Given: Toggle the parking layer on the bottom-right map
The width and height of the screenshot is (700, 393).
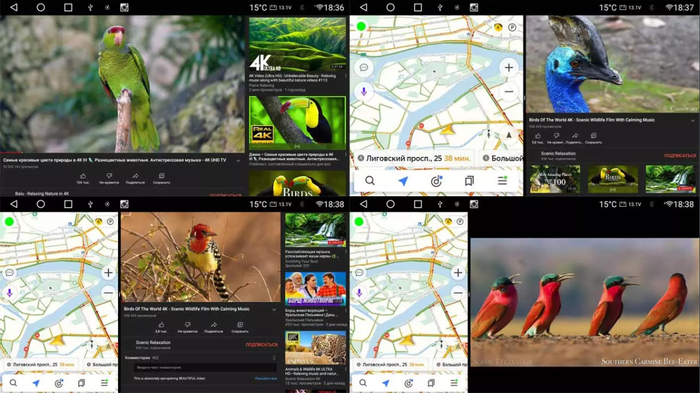Looking at the screenshot, I should point(460,222).
